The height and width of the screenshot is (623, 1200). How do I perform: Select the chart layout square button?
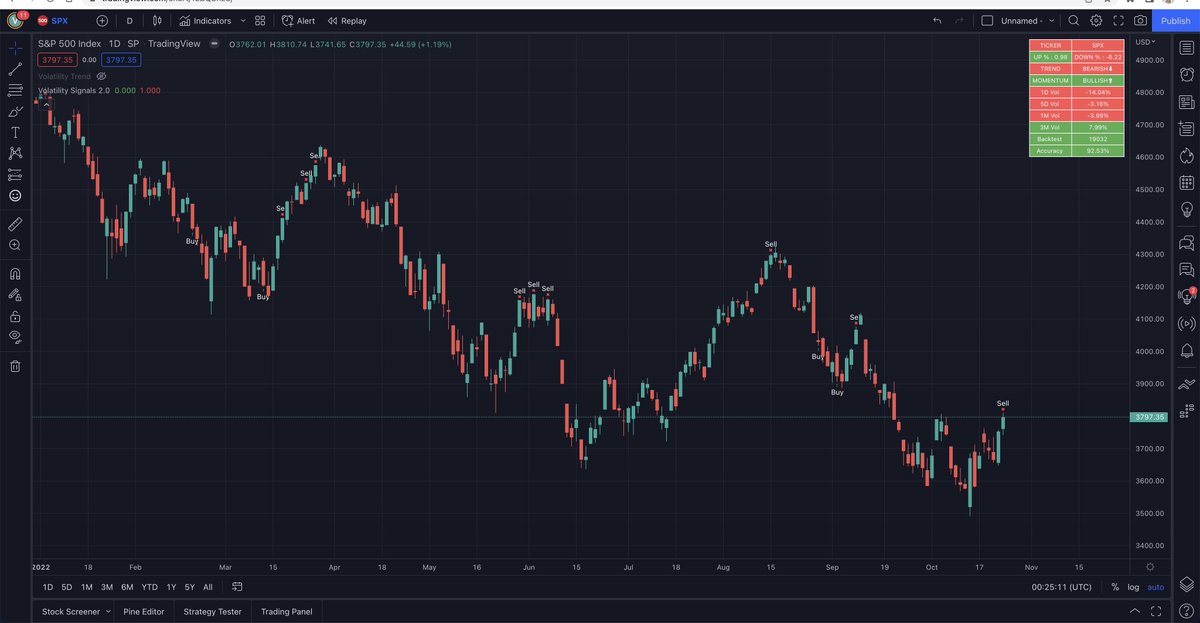point(988,20)
